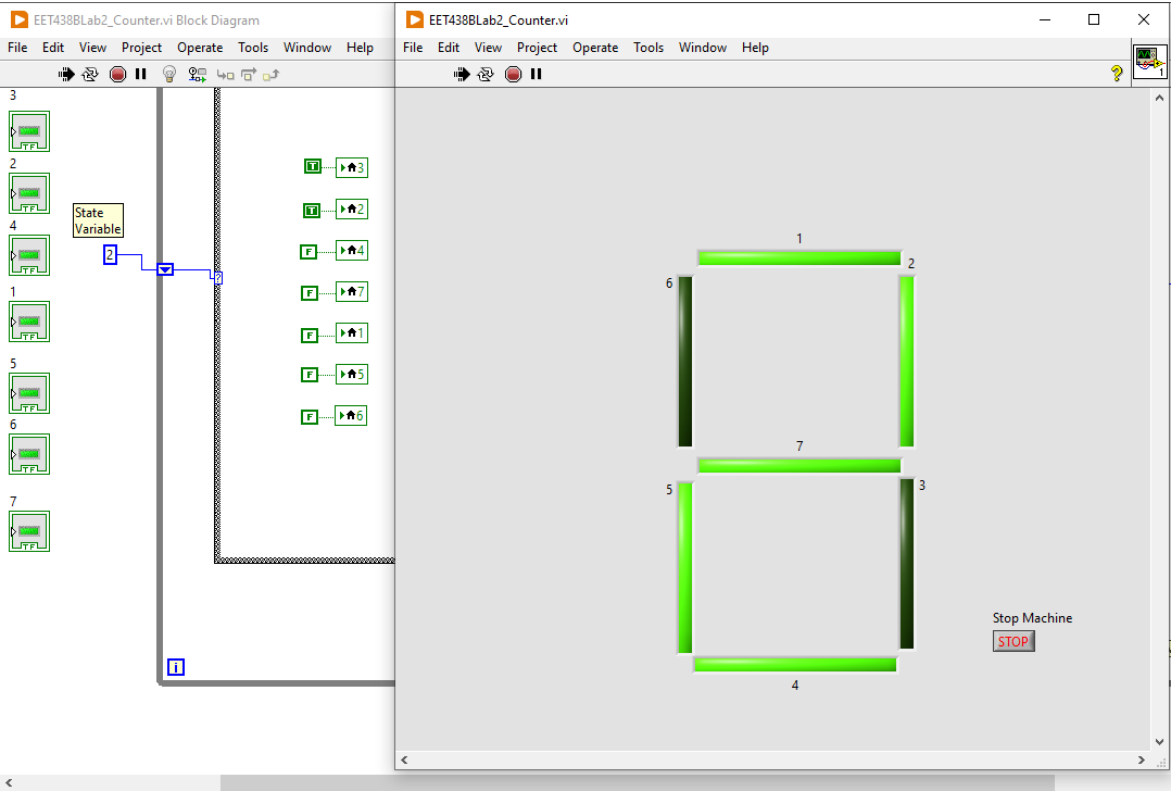Open the case structure selector dropdown arrow

tap(163, 268)
